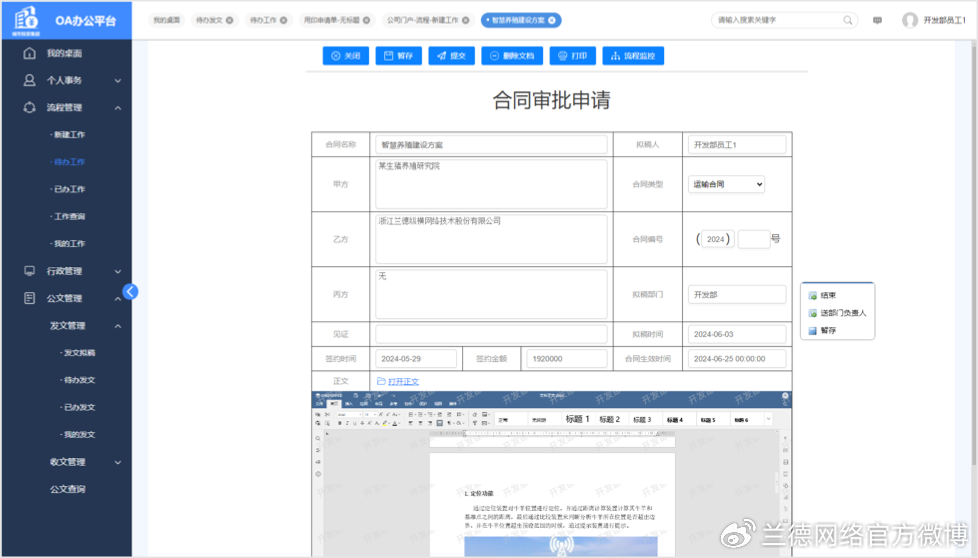
Task: Click the cycle icon beside 流程管理
Action: click(29, 107)
